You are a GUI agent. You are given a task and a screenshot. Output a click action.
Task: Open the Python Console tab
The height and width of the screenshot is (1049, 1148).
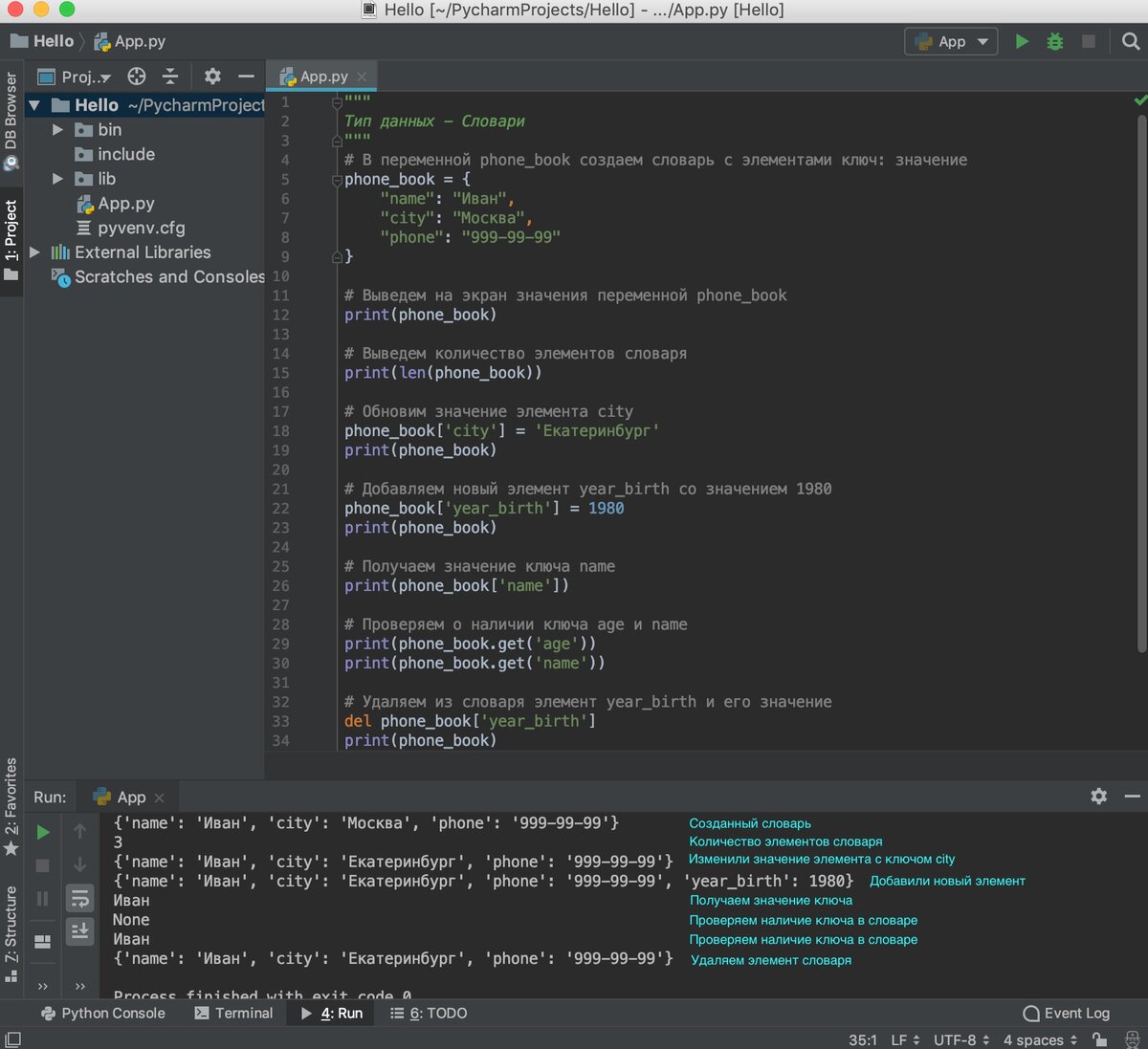point(102,1013)
